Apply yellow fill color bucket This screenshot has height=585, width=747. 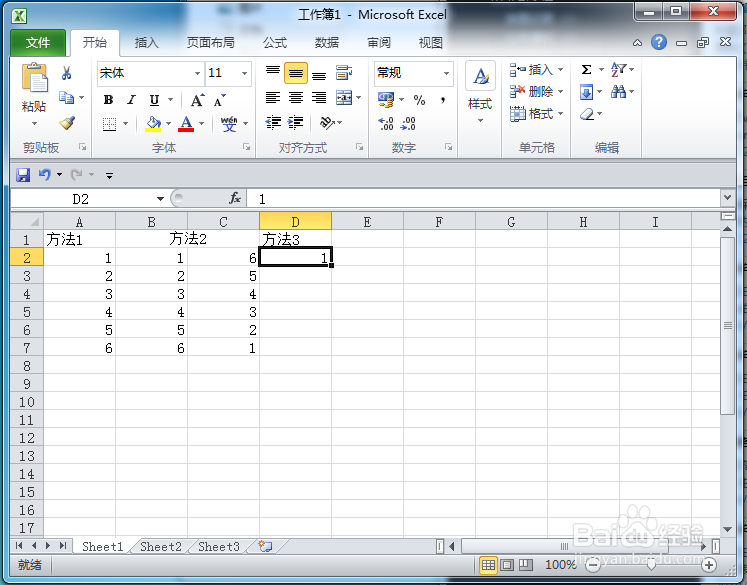click(153, 124)
